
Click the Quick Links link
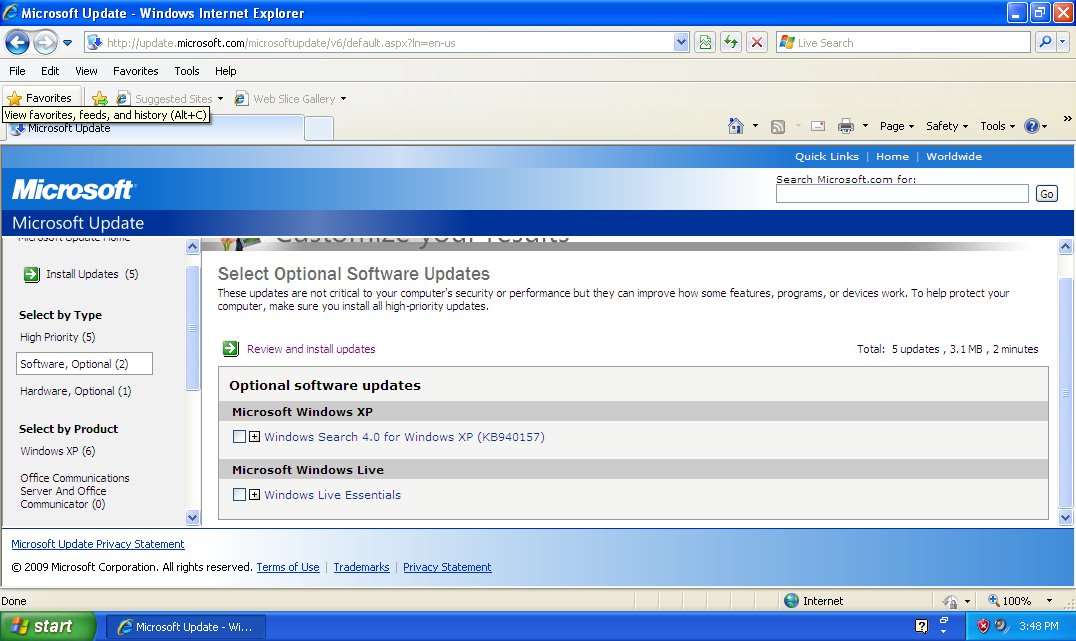[x=827, y=156]
